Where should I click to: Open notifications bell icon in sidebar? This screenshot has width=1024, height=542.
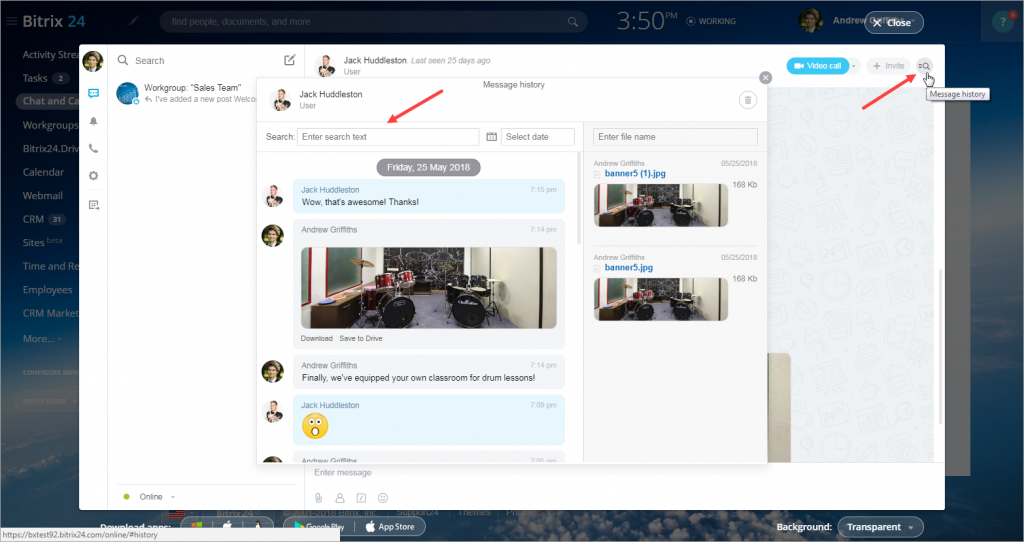(93, 121)
